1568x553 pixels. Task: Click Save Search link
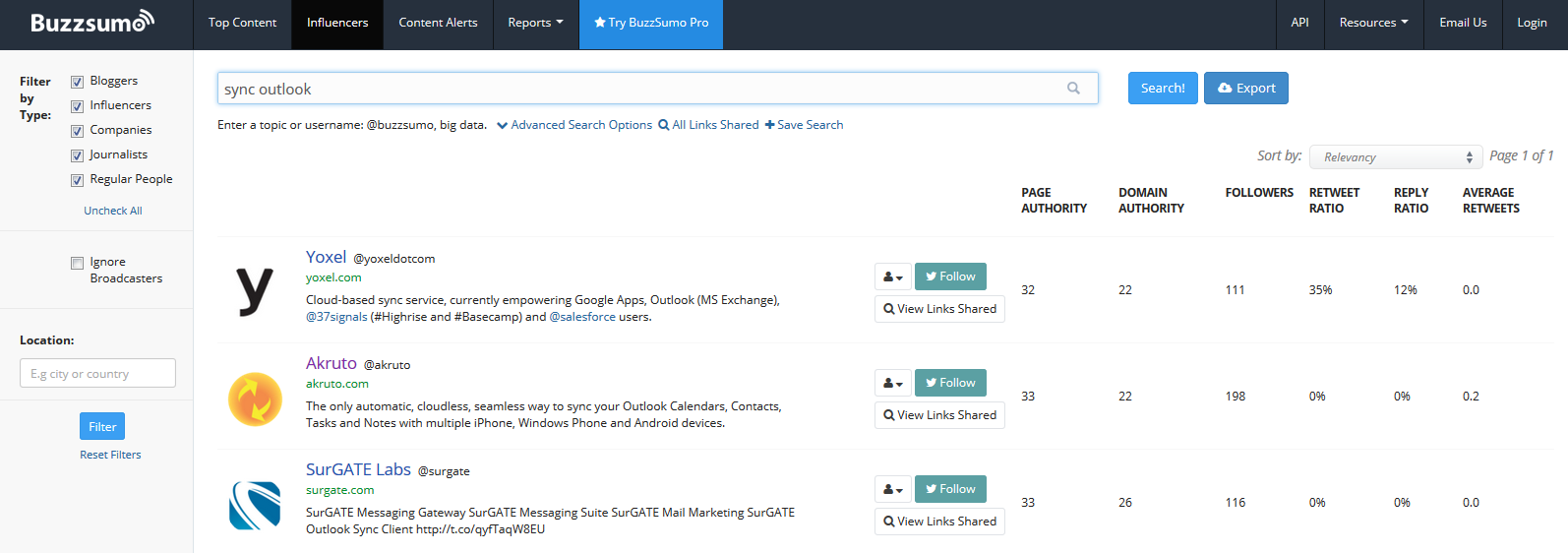805,125
